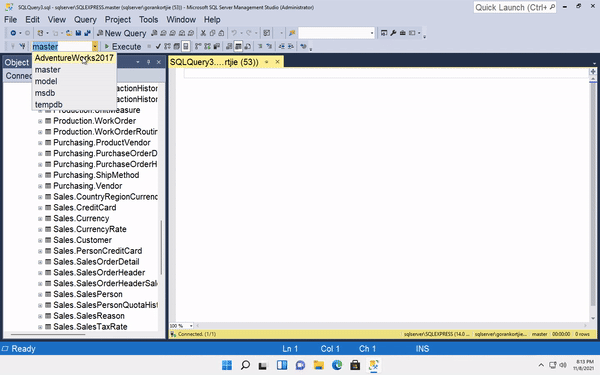This screenshot has width=600, height=375.
Task: Open the Tools menu
Action: click(x=148, y=20)
